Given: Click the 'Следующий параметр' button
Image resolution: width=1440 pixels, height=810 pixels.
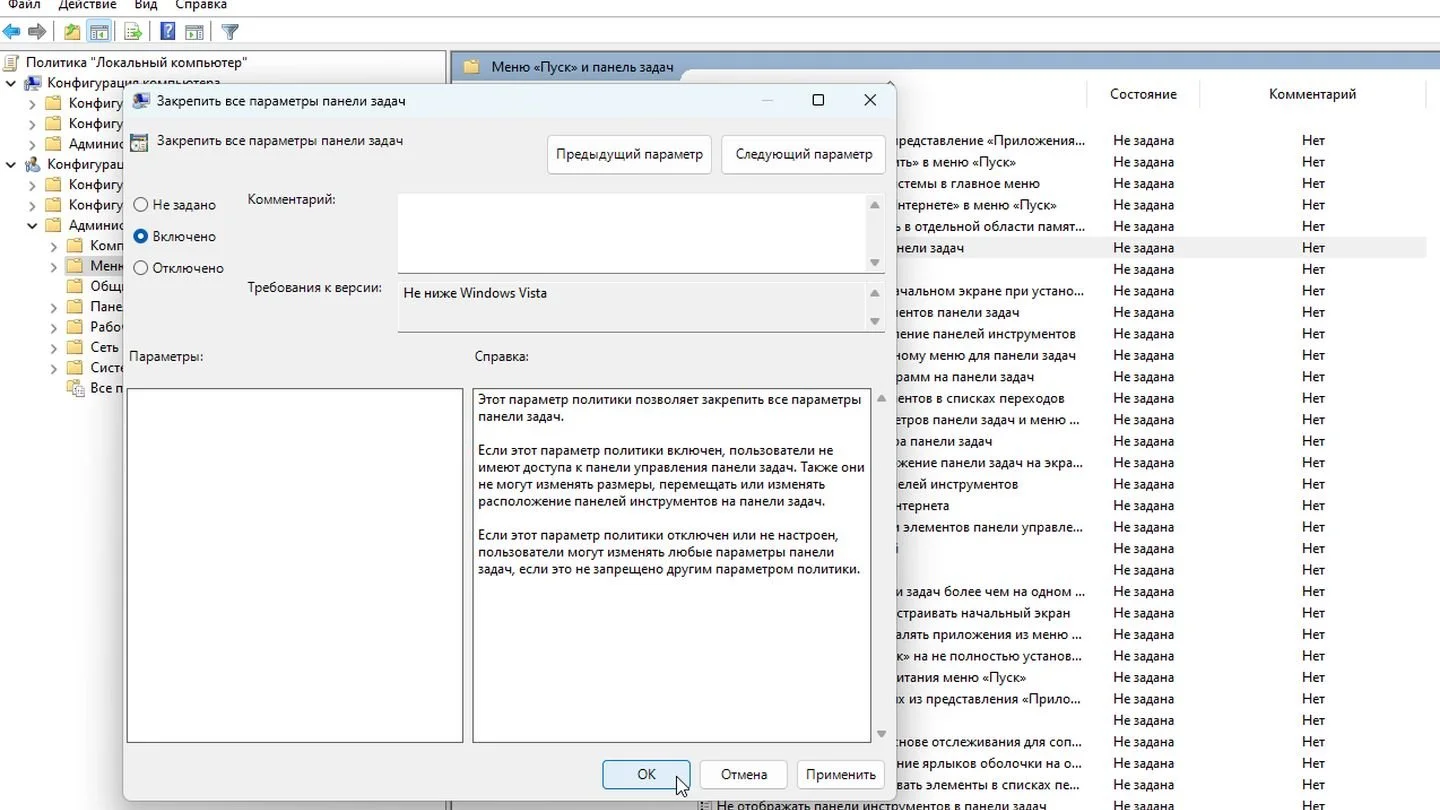Looking at the screenshot, I should click(803, 155).
